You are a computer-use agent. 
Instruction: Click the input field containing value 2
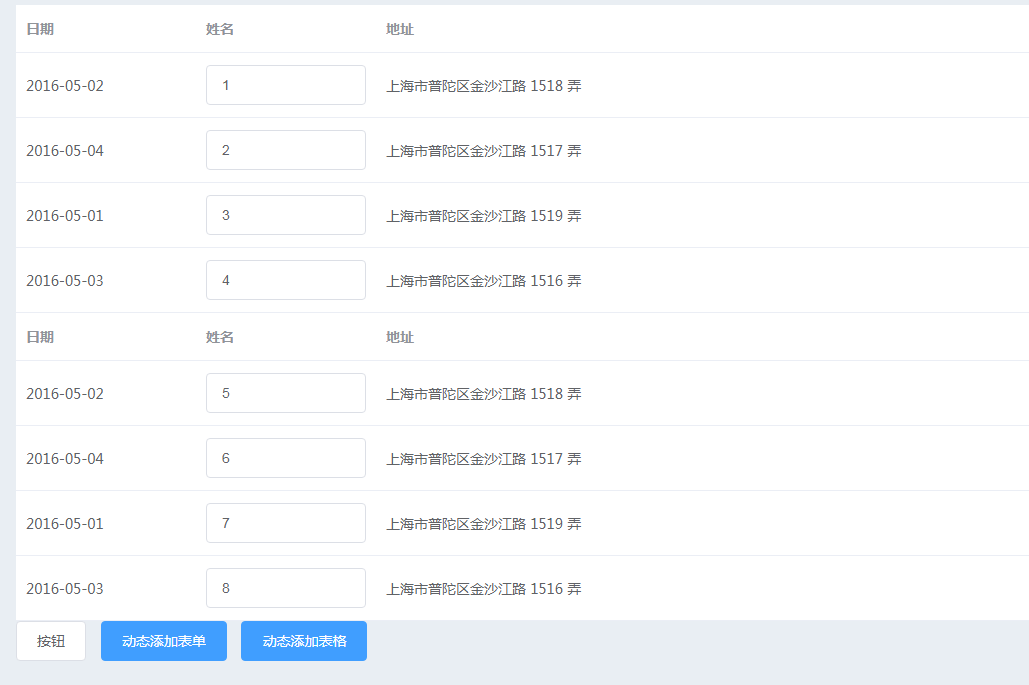click(285, 150)
